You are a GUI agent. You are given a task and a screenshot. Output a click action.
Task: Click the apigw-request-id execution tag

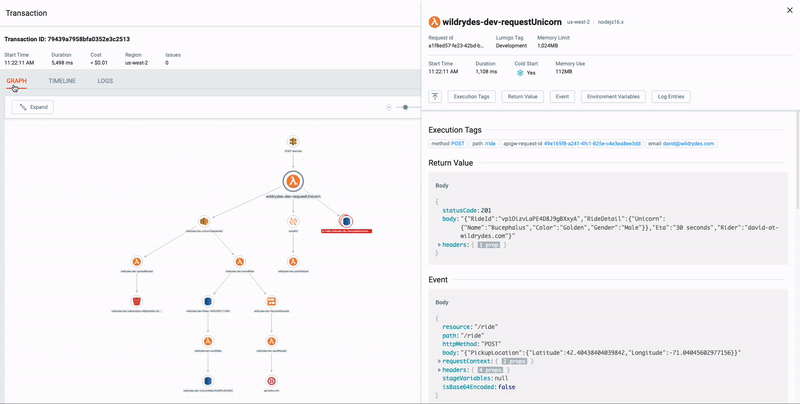click(x=571, y=144)
